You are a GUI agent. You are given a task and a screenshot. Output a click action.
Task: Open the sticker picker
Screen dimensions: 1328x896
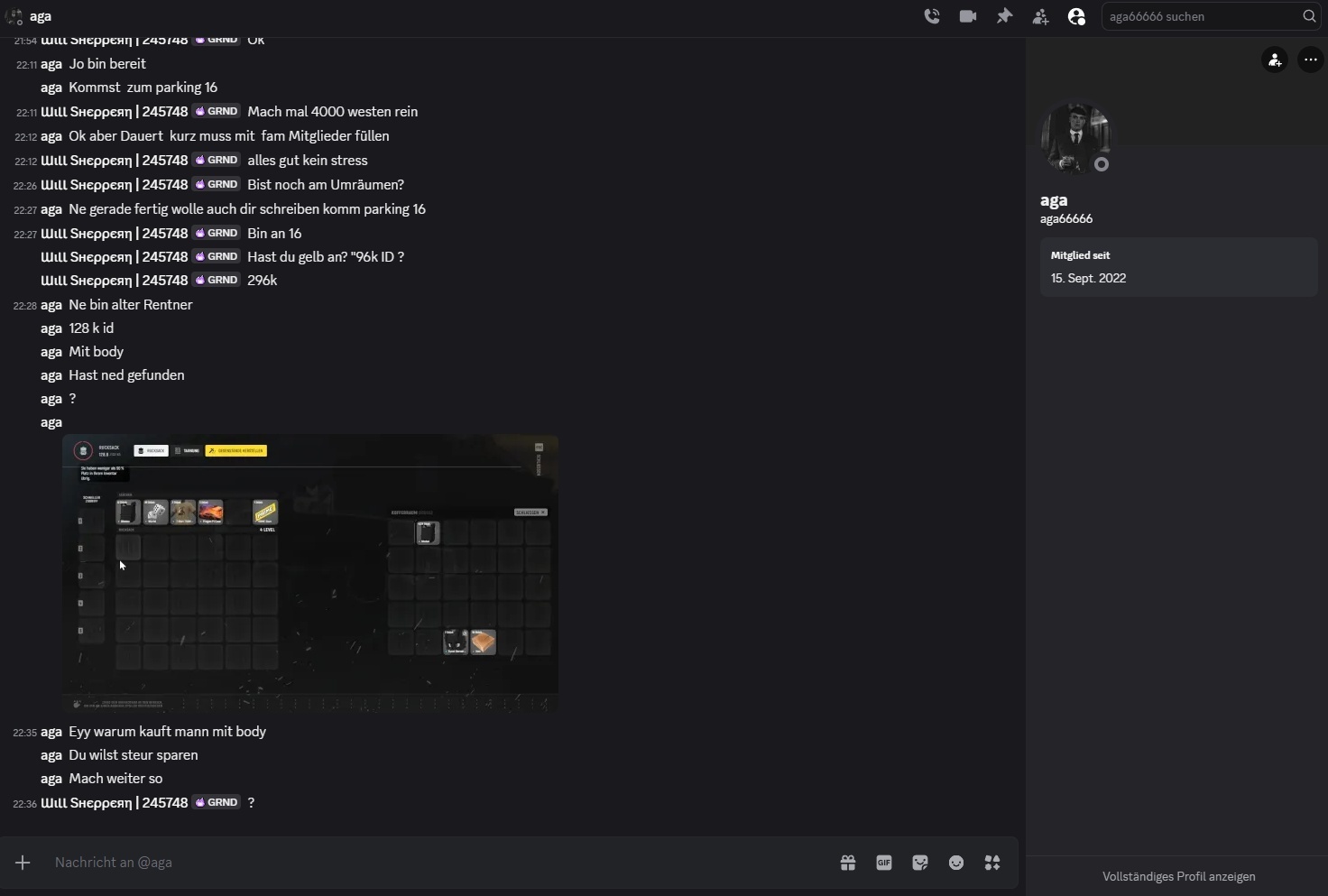920,864
